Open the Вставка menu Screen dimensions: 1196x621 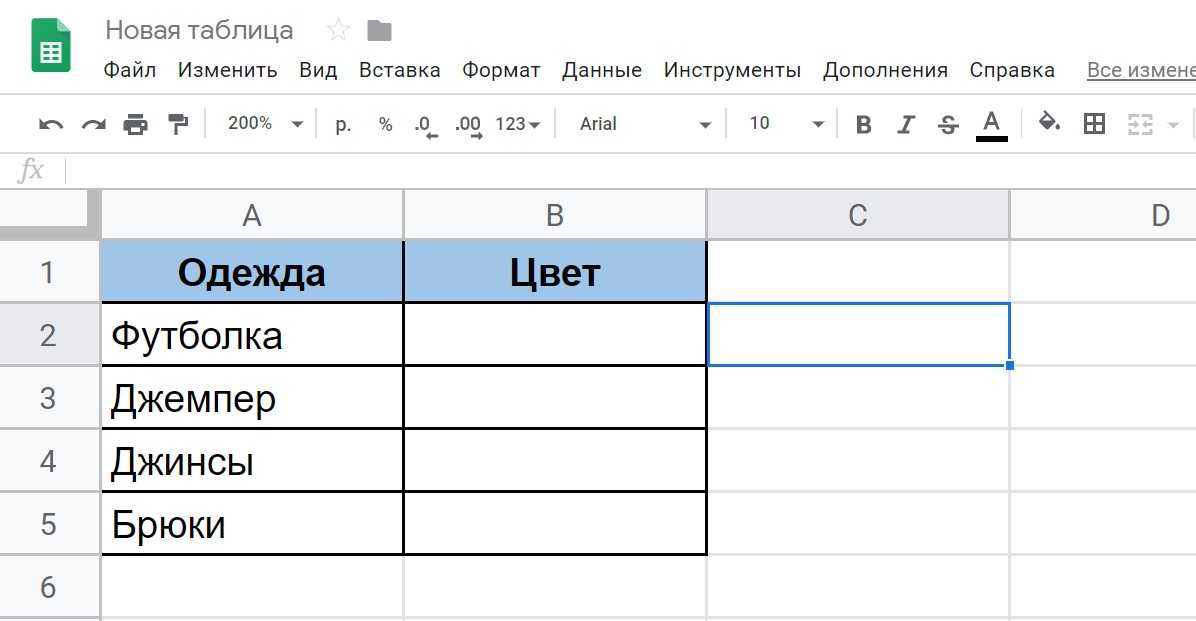click(400, 70)
